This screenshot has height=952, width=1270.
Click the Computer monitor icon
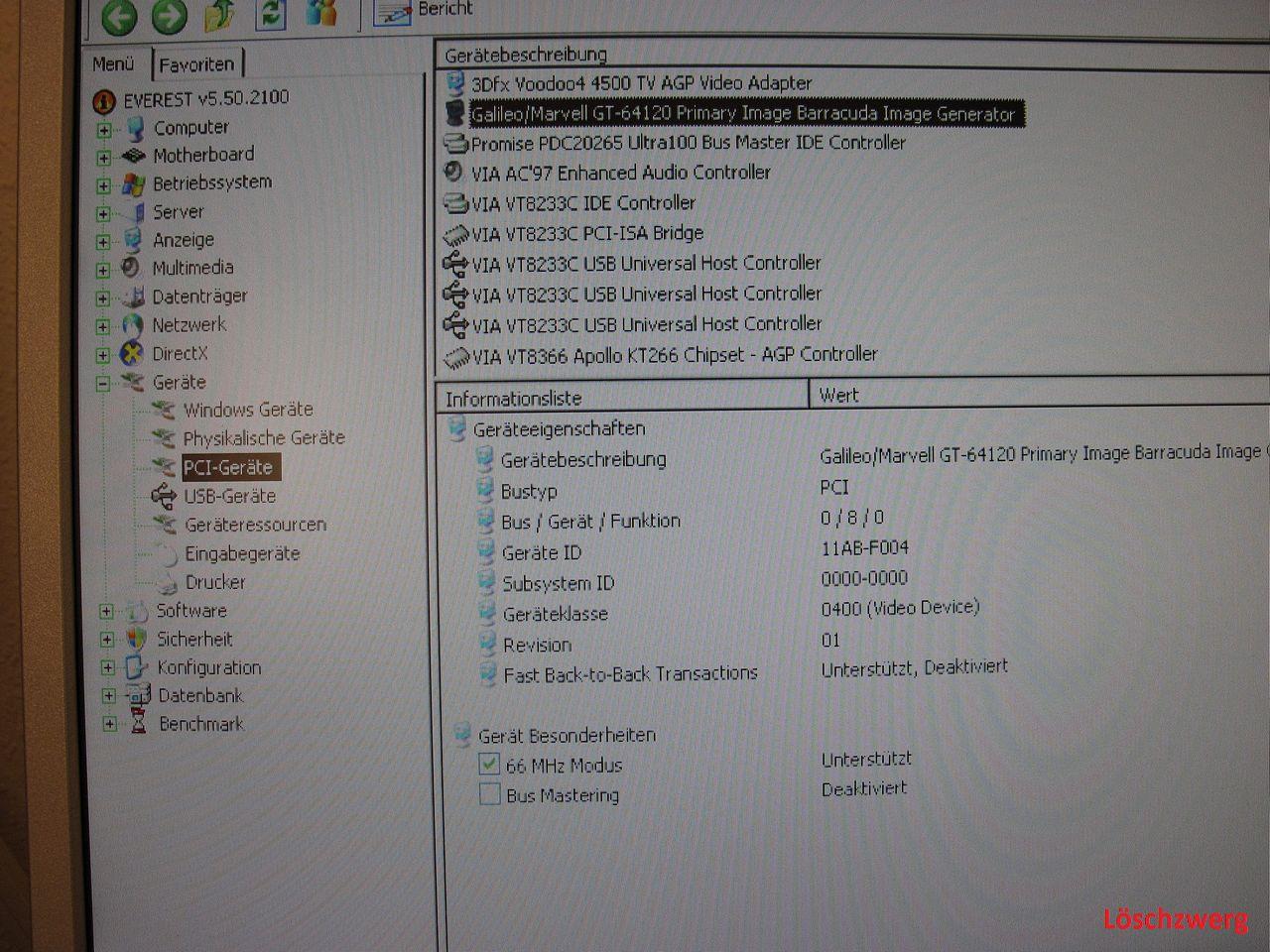(x=134, y=128)
